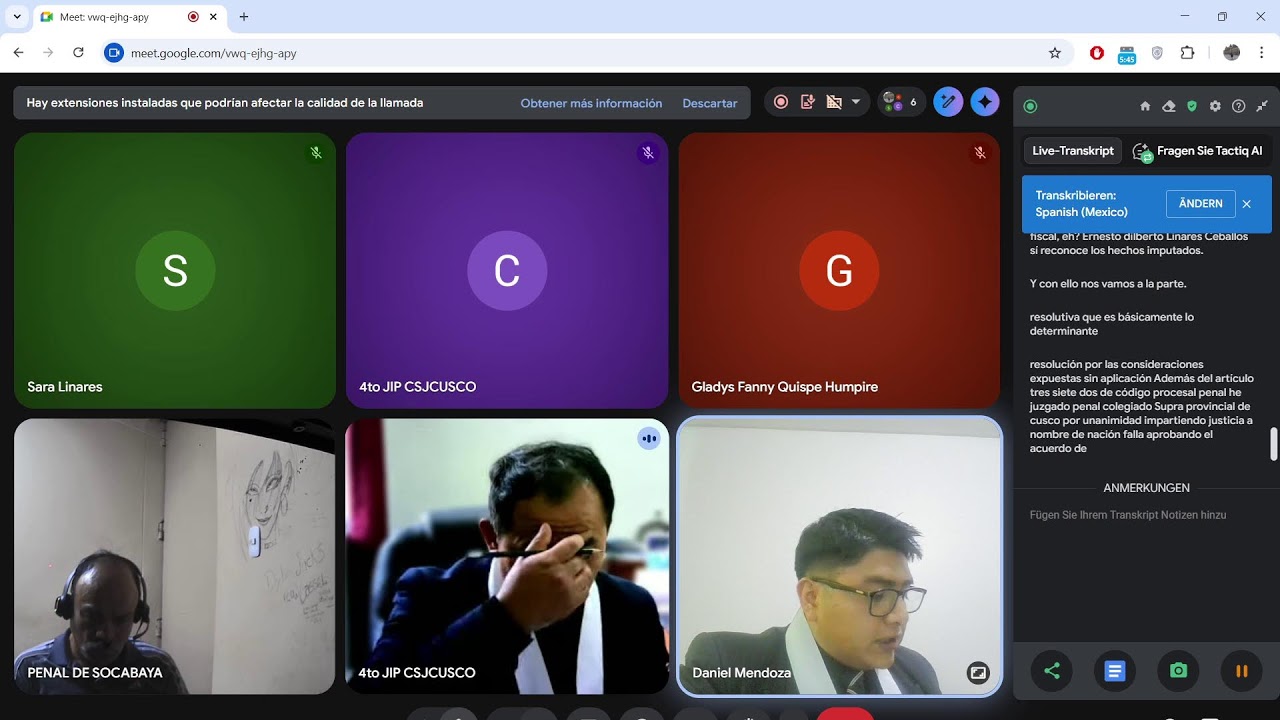The height and width of the screenshot is (720, 1280).
Task: Click the camera site-info icon in the address bar
Action: (114, 53)
